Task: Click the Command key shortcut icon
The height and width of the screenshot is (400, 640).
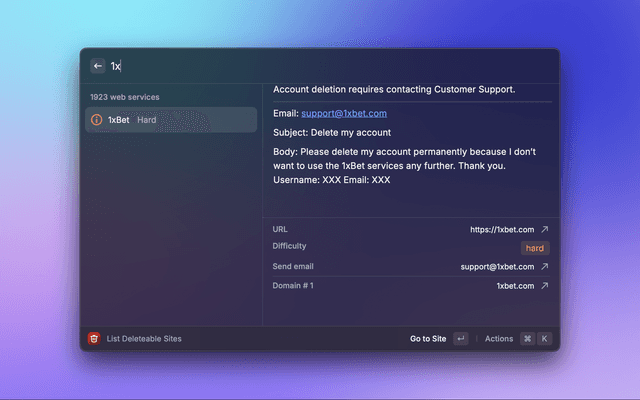Action: coord(527,339)
